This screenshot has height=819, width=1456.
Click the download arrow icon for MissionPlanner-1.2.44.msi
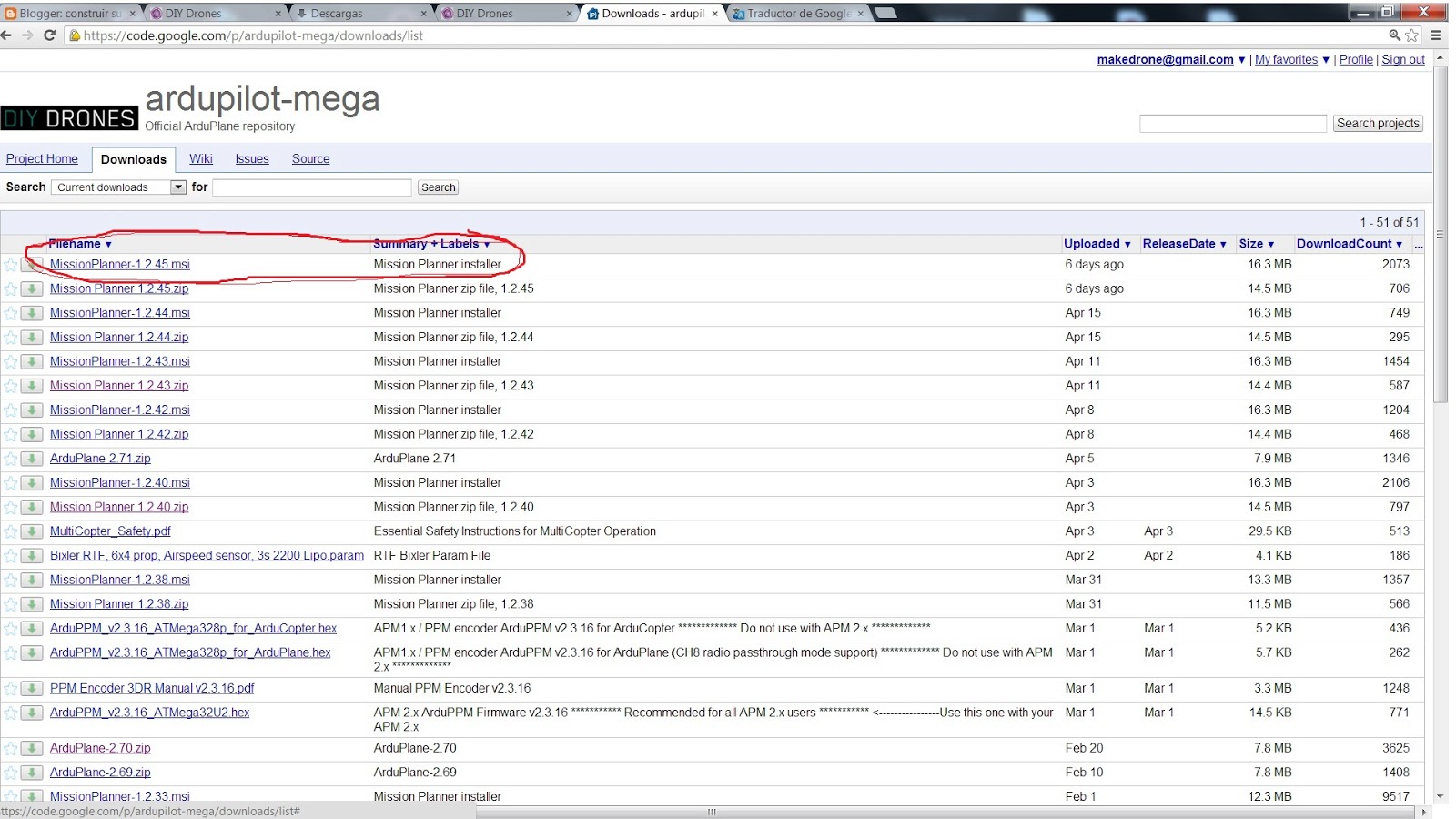32,313
